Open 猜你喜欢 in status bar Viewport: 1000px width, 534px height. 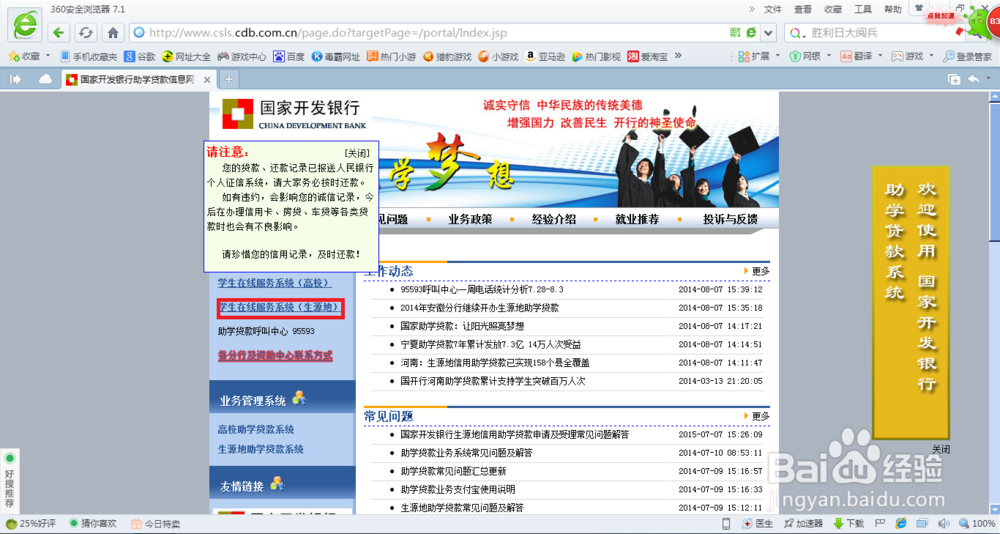coord(92,524)
